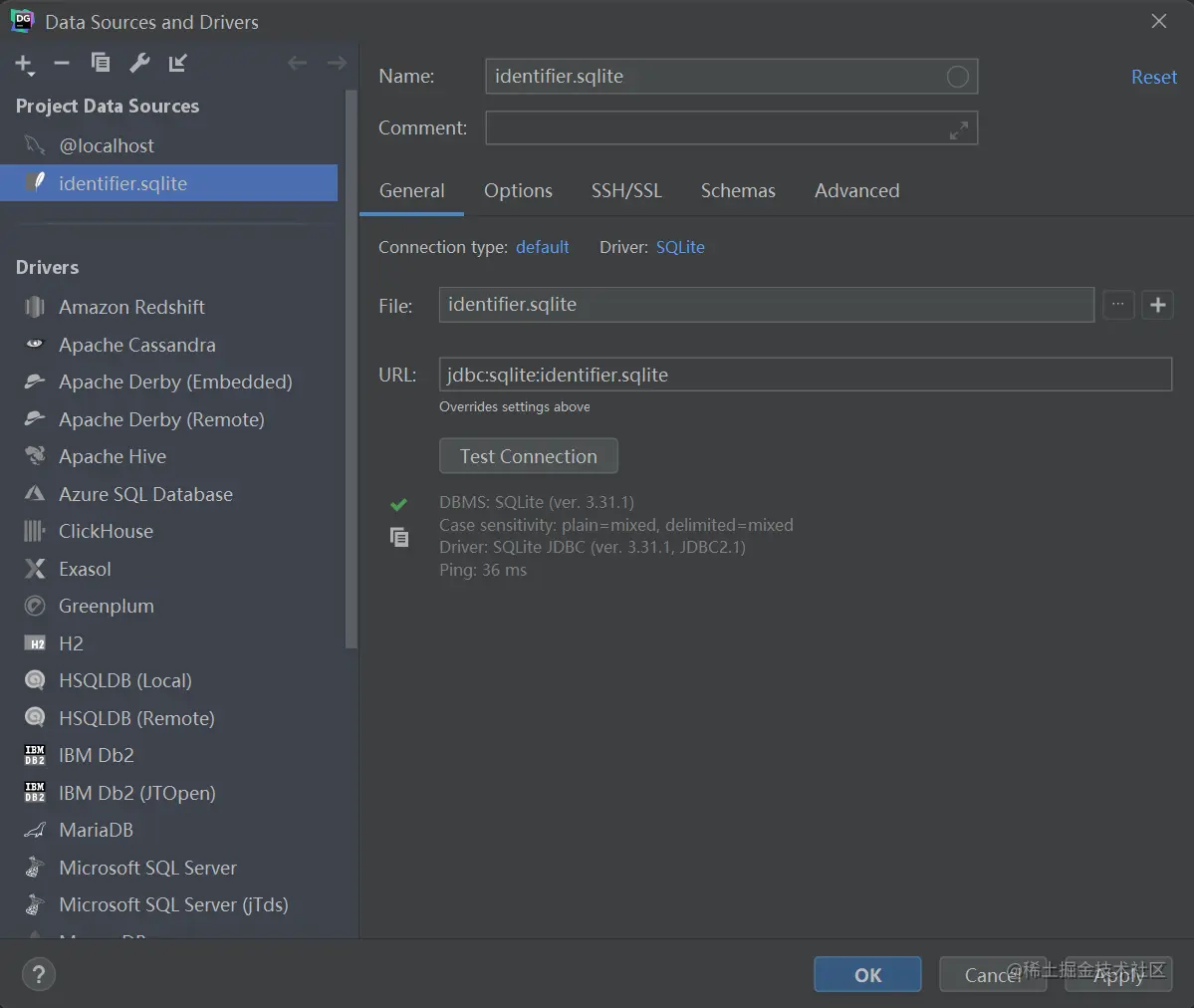The image size is (1194, 1008).
Task: Create new database file with plus button
Action: [1157, 305]
